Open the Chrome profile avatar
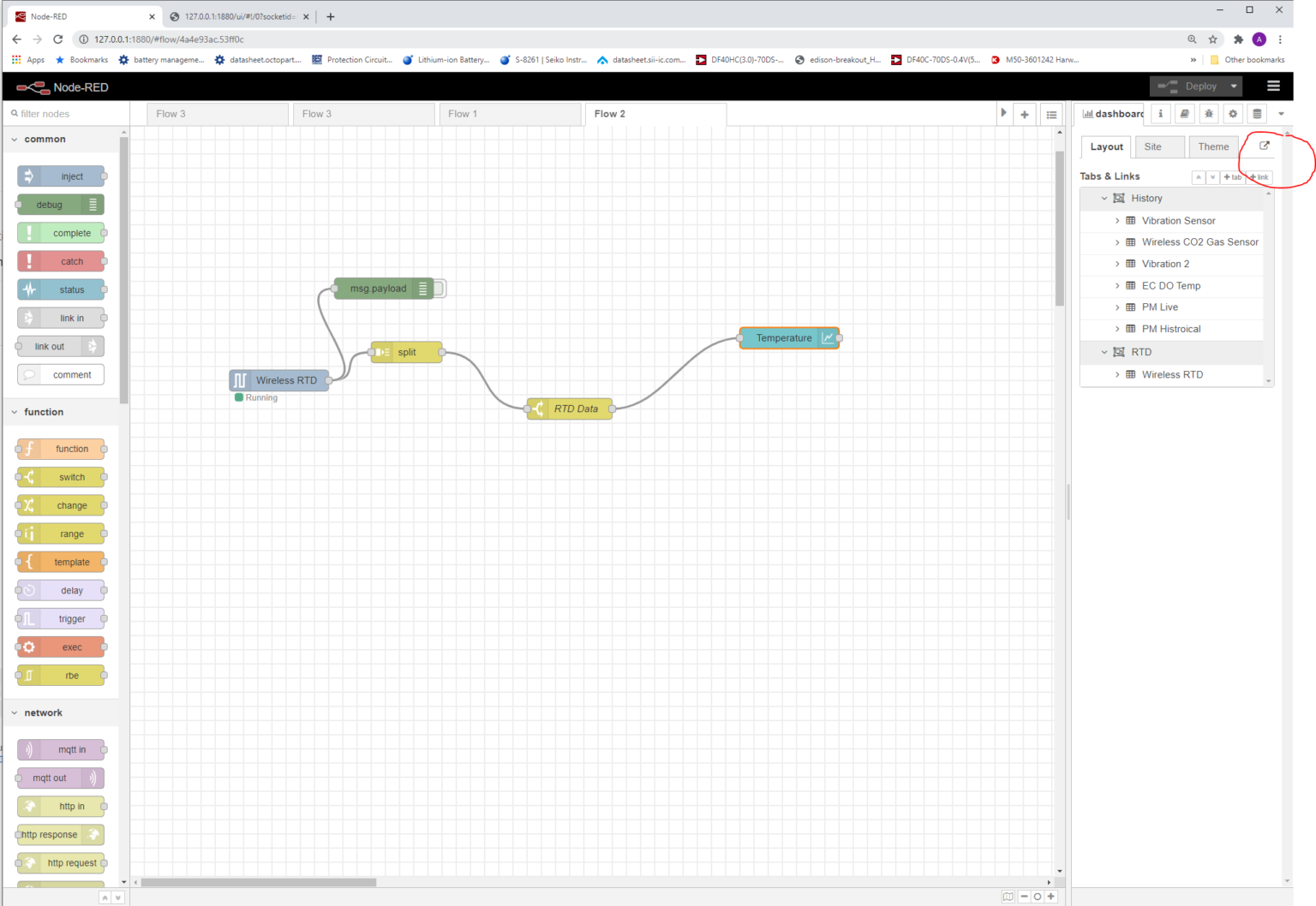Screen dimensions: 1316x906 coord(1259,39)
